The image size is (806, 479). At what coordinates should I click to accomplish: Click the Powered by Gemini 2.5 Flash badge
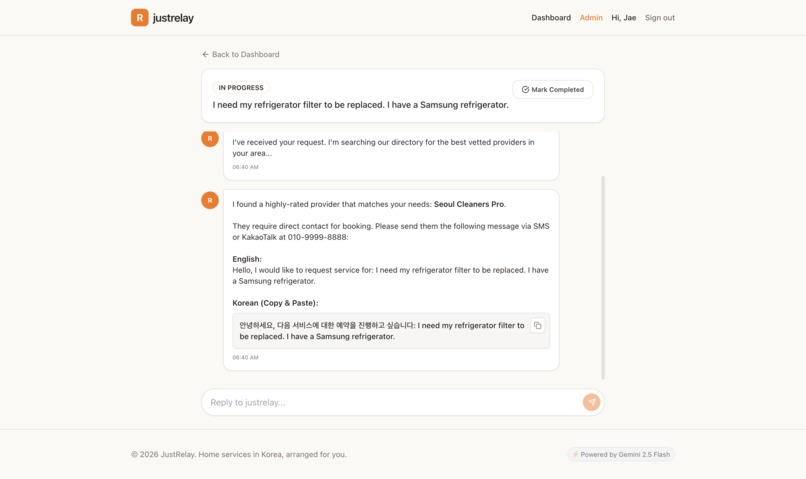tap(621, 454)
